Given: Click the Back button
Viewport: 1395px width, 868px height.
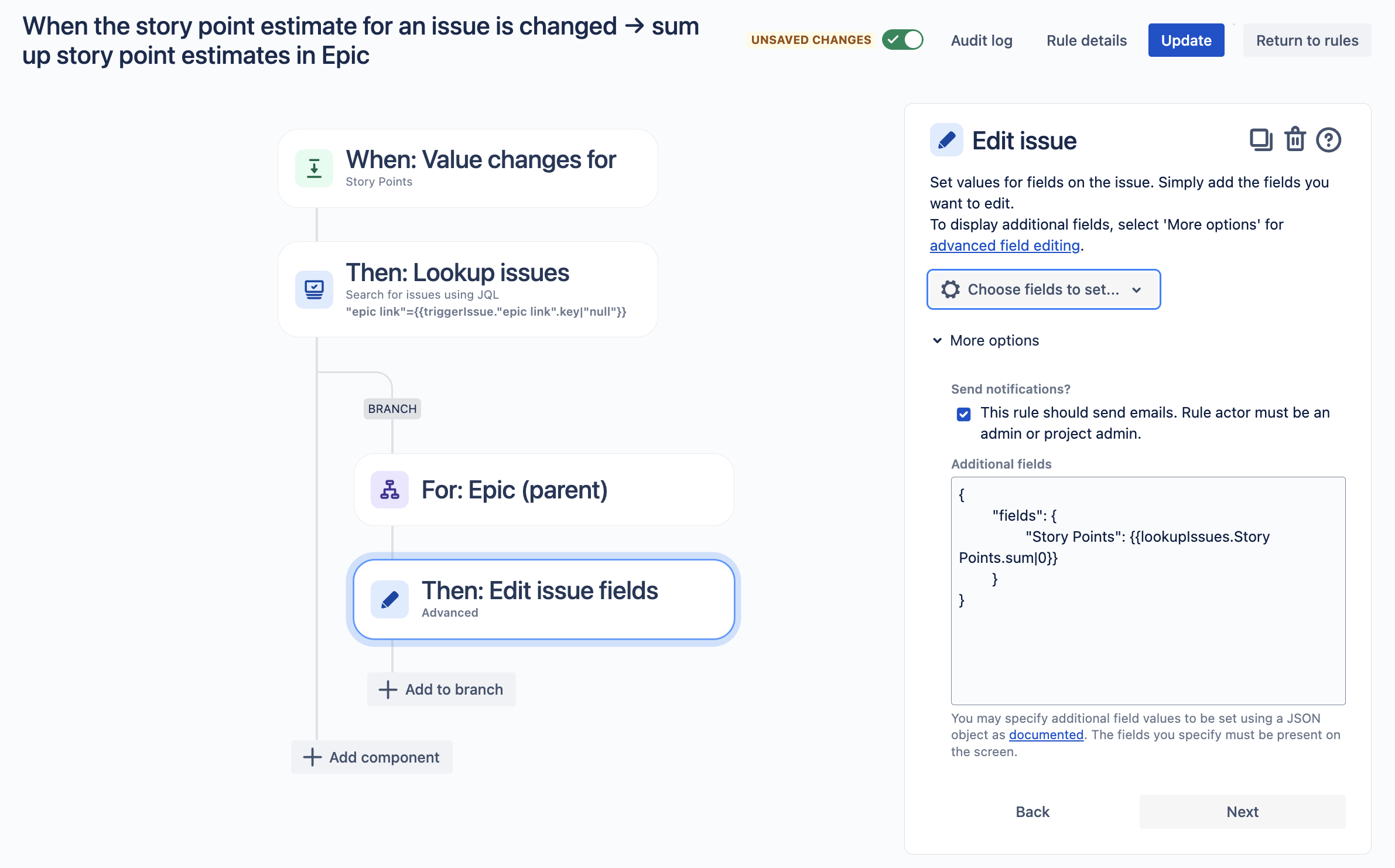Looking at the screenshot, I should 1032,811.
